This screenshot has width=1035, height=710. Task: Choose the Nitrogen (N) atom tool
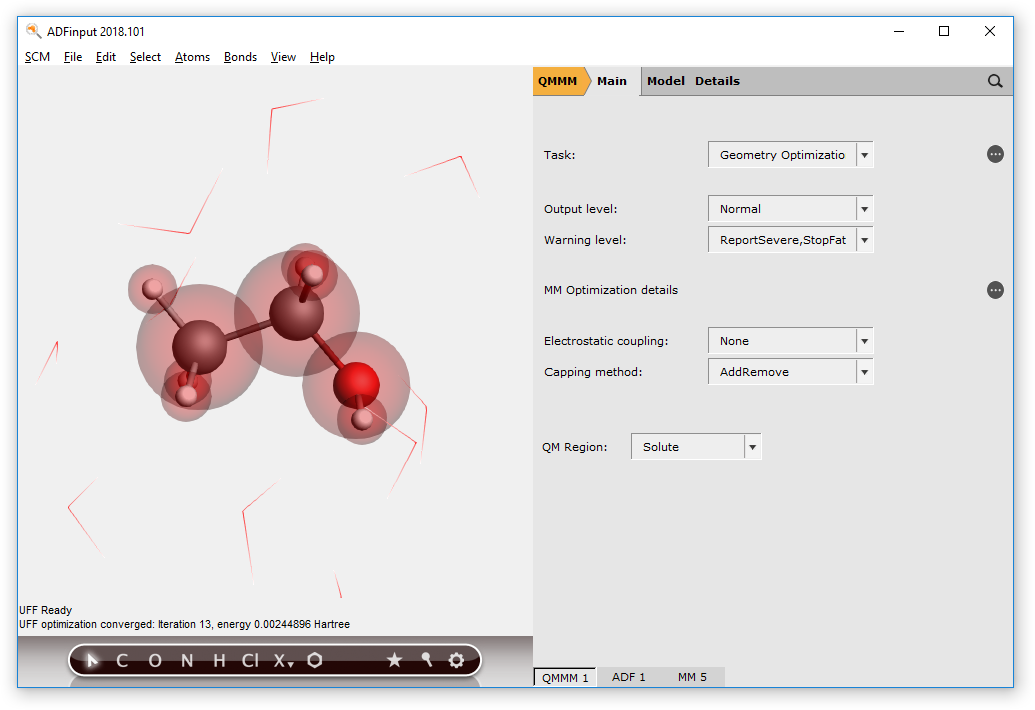pos(187,661)
